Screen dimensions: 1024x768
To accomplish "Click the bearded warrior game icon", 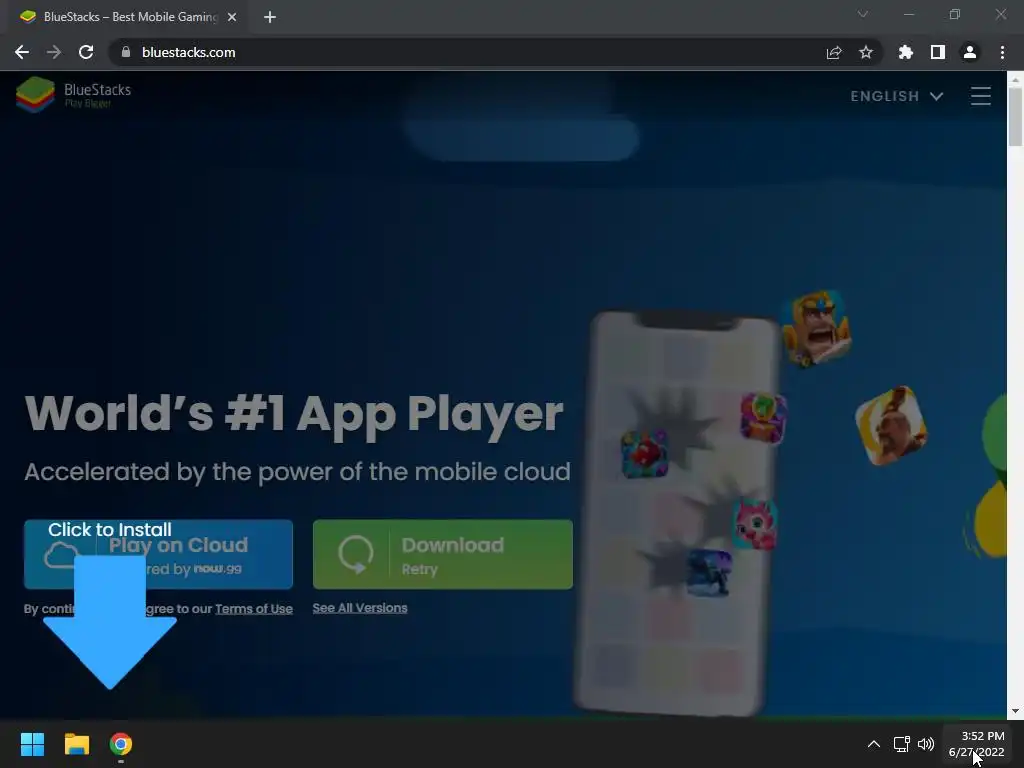I will pos(891,425).
